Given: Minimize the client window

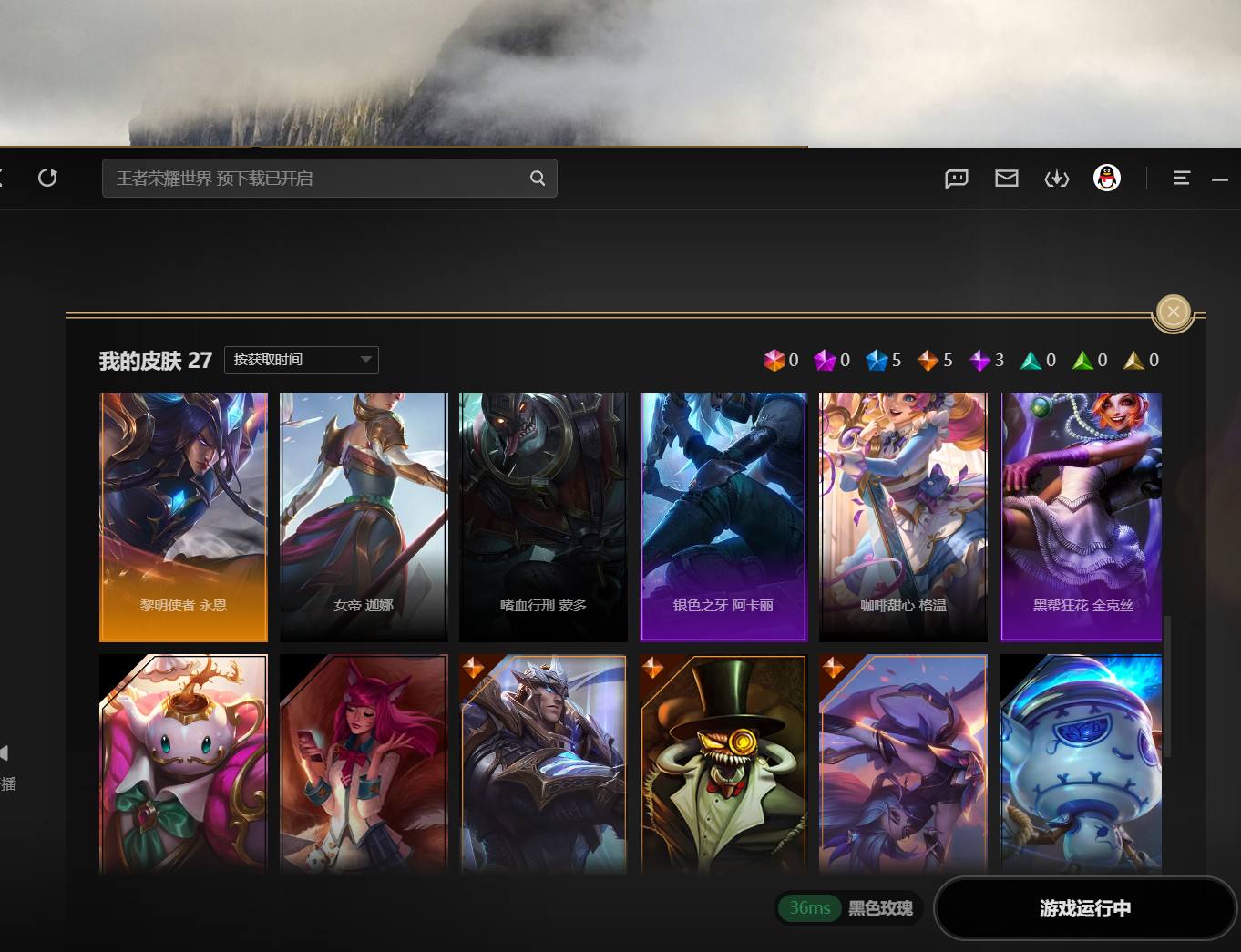Looking at the screenshot, I should (x=1220, y=179).
